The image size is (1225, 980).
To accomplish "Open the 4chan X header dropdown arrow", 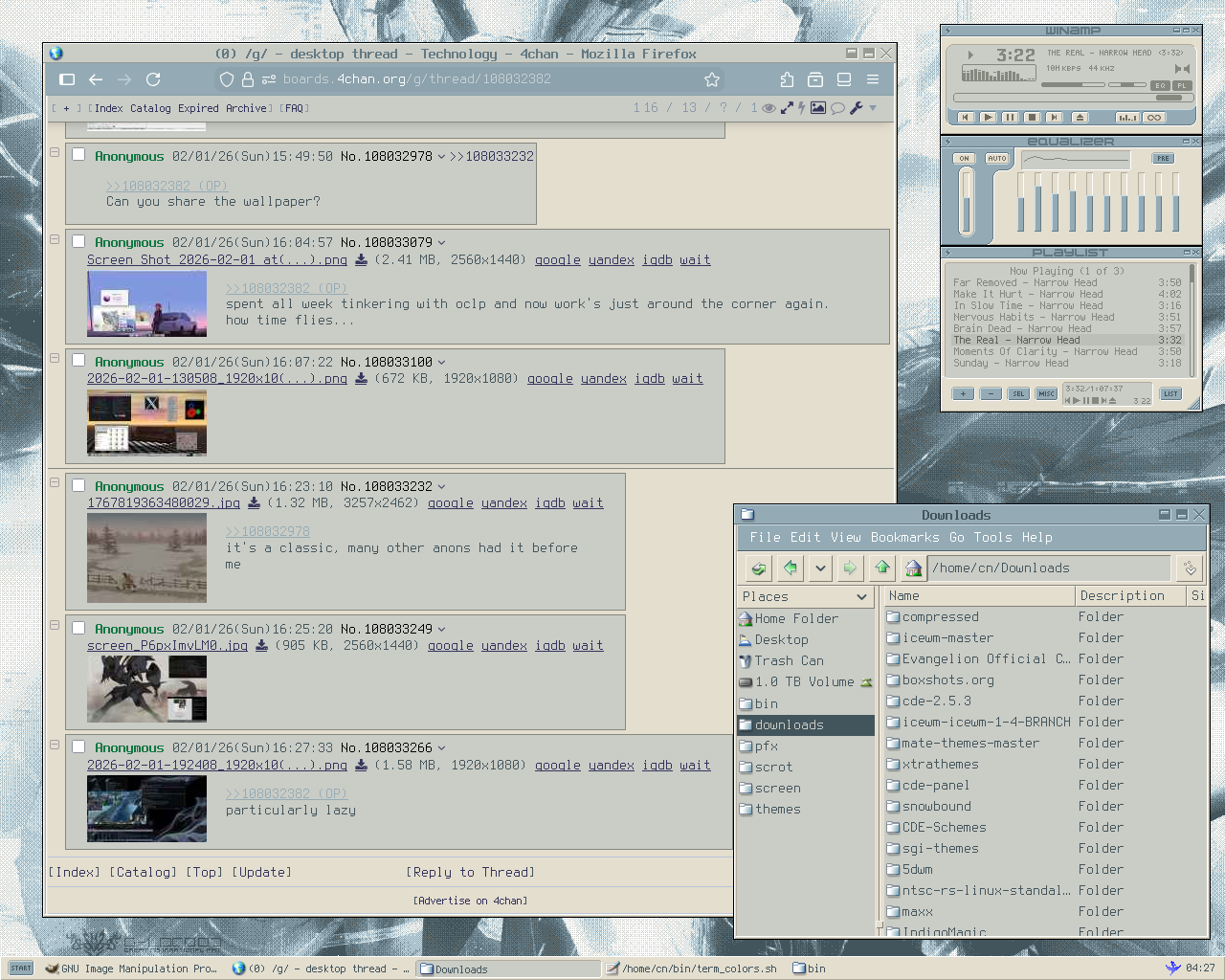I will coord(873,108).
